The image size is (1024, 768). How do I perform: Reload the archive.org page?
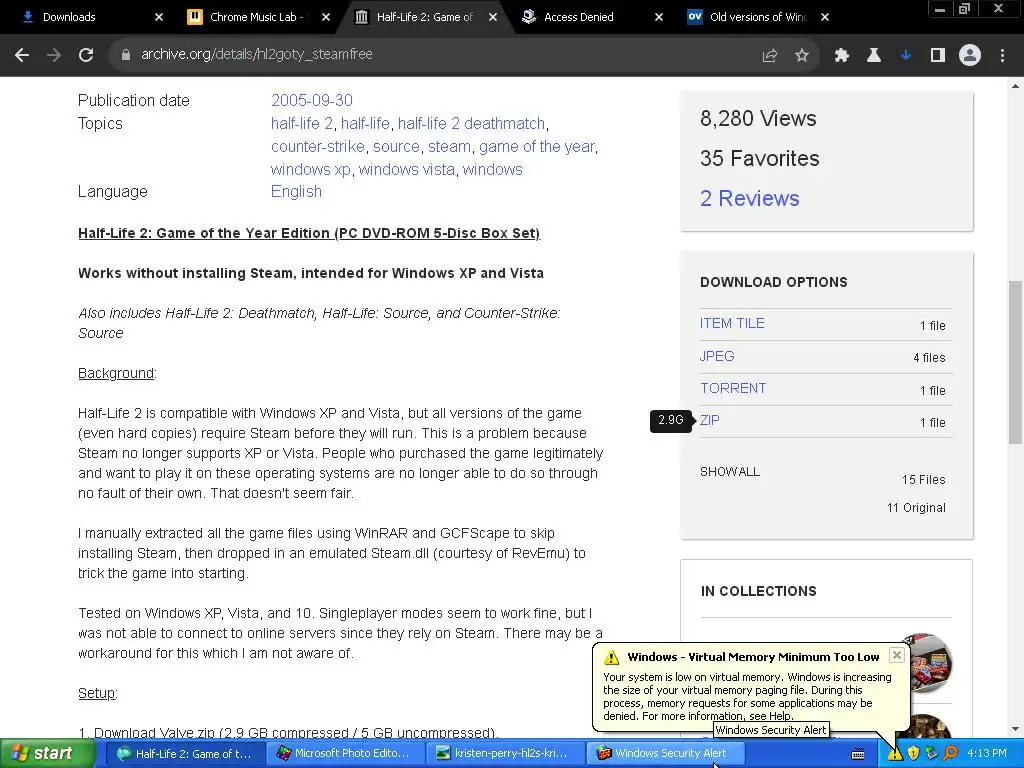coord(86,56)
